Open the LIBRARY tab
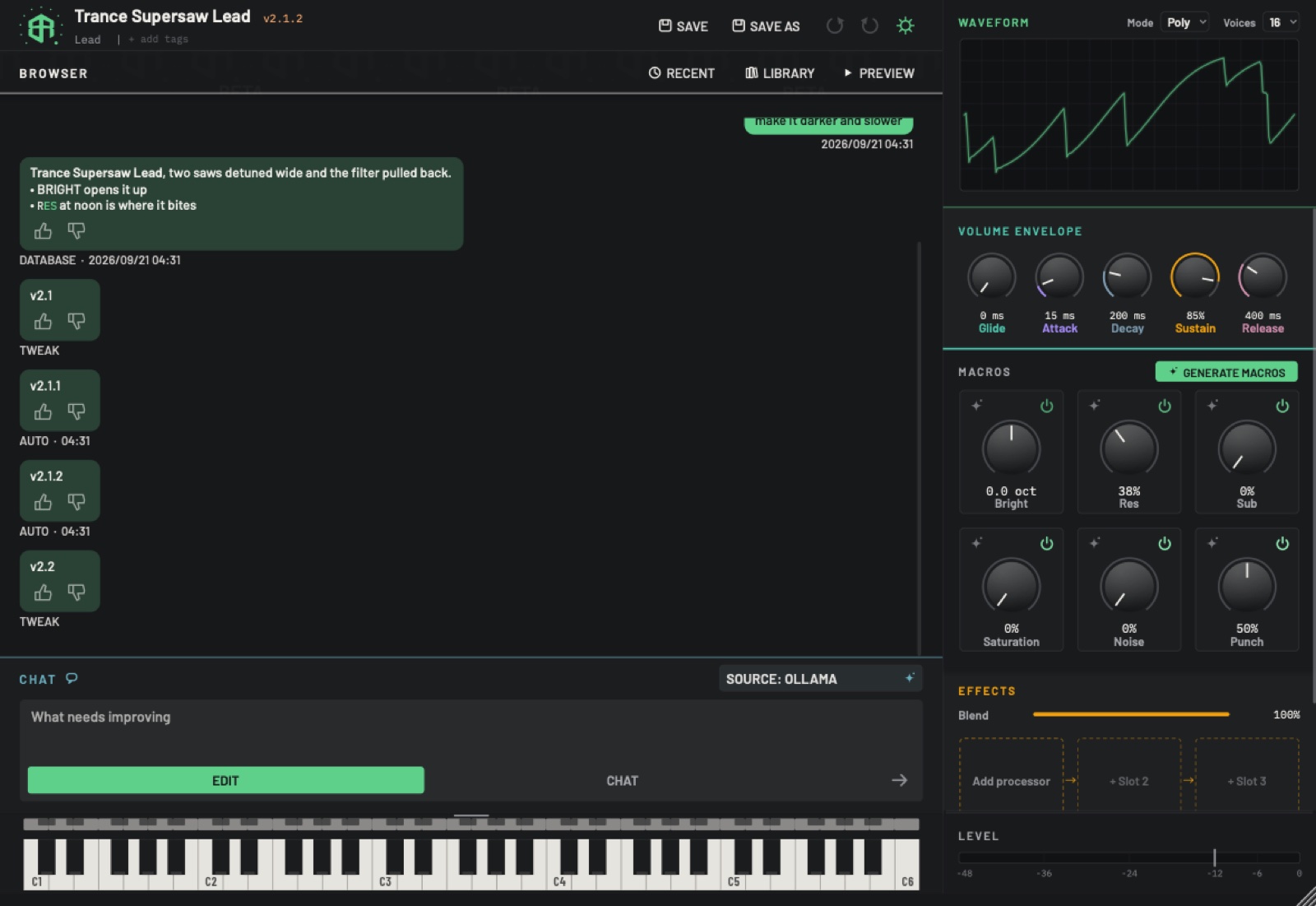1316x906 pixels. tap(780, 73)
